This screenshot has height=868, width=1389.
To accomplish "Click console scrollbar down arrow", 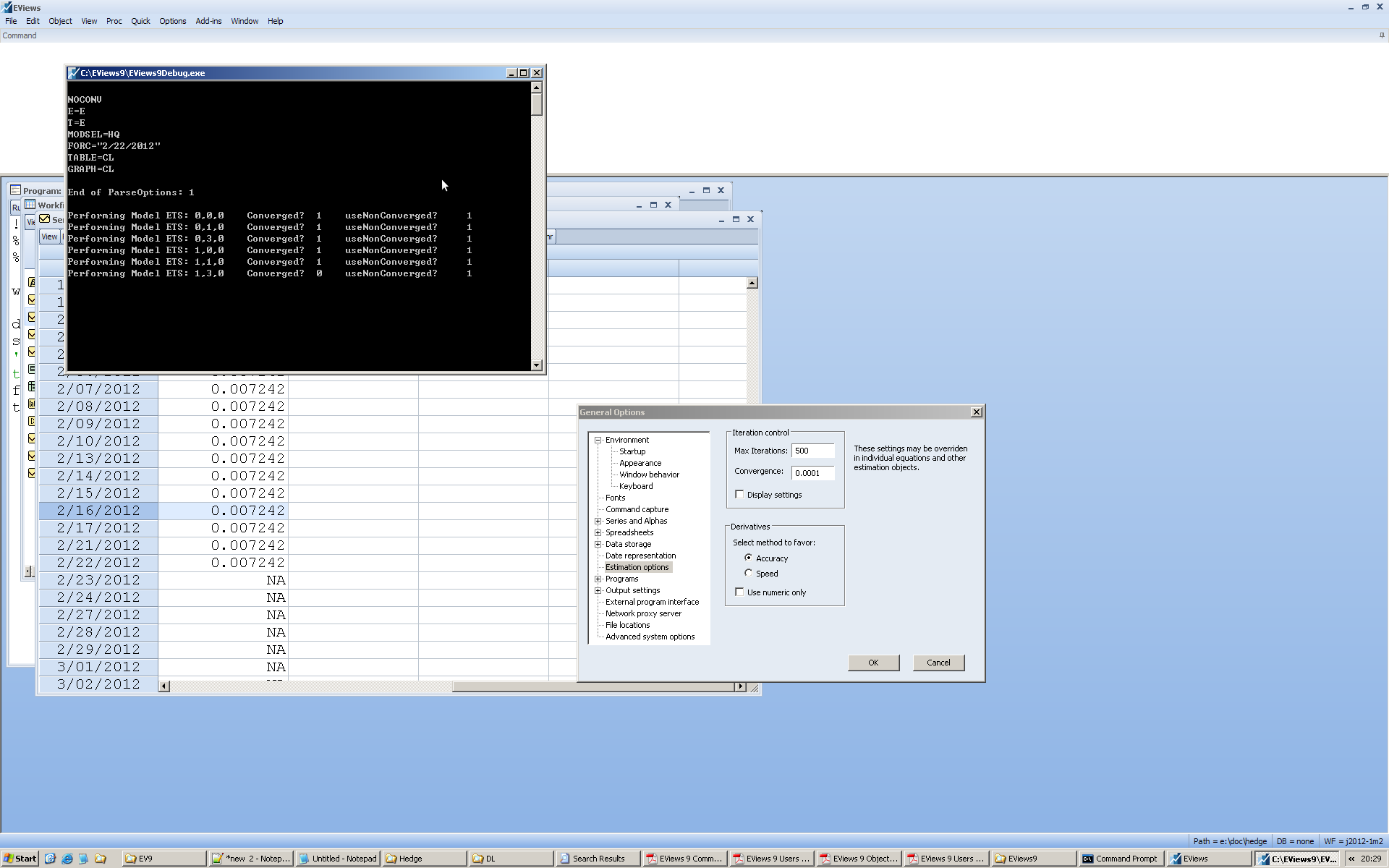I will pos(536,365).
